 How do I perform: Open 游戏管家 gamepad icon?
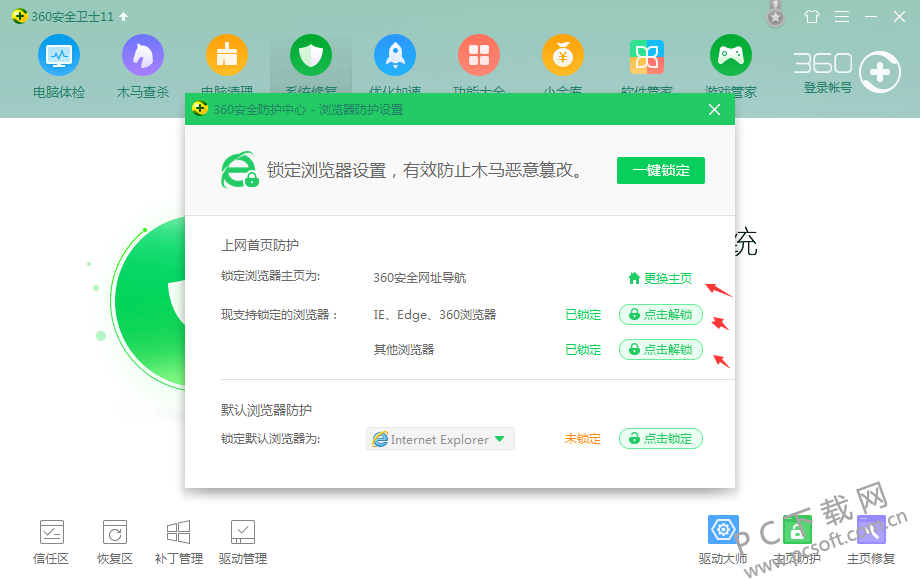(730, 56)
